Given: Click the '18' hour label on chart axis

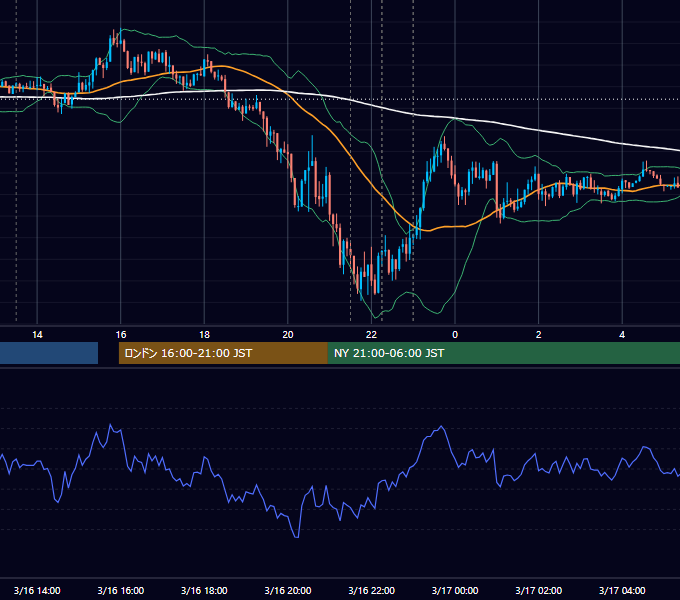Looking at the screenshot, I should coord(204,335).
